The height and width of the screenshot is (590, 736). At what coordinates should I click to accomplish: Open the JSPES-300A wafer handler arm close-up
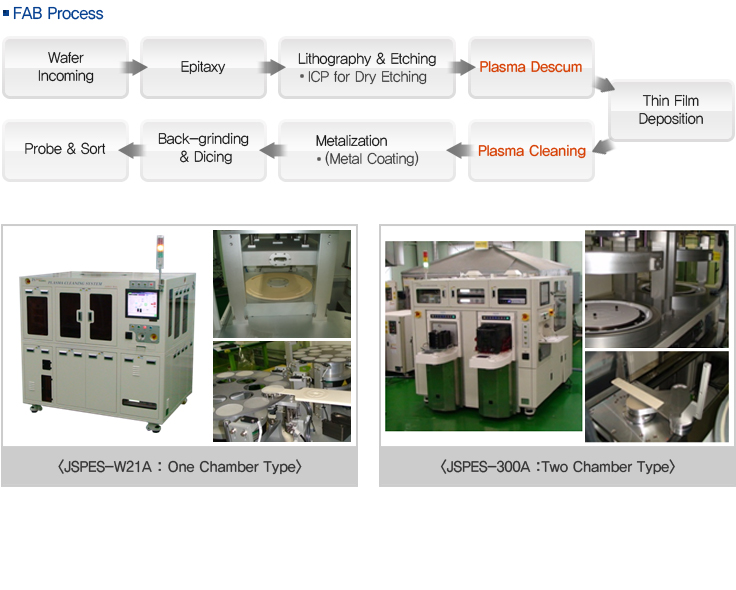[x=656, y=396]
